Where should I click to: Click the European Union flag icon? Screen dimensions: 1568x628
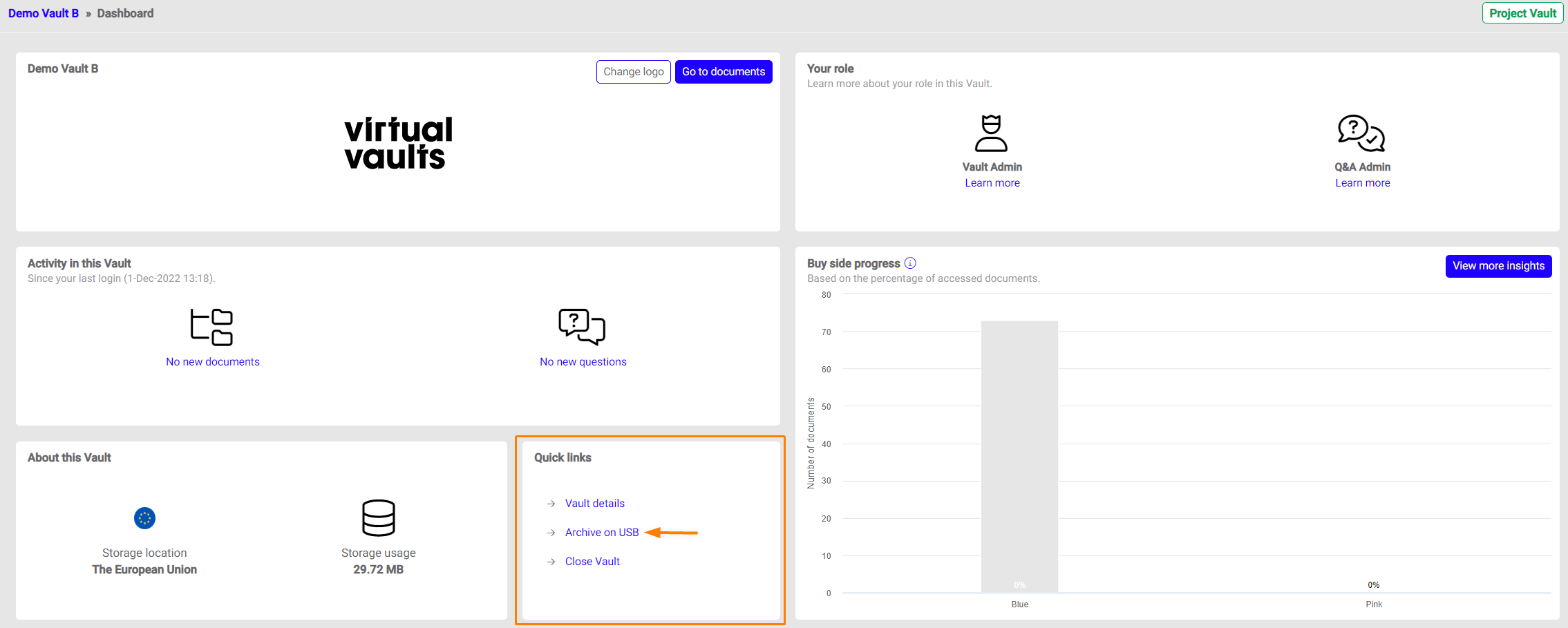144,518
